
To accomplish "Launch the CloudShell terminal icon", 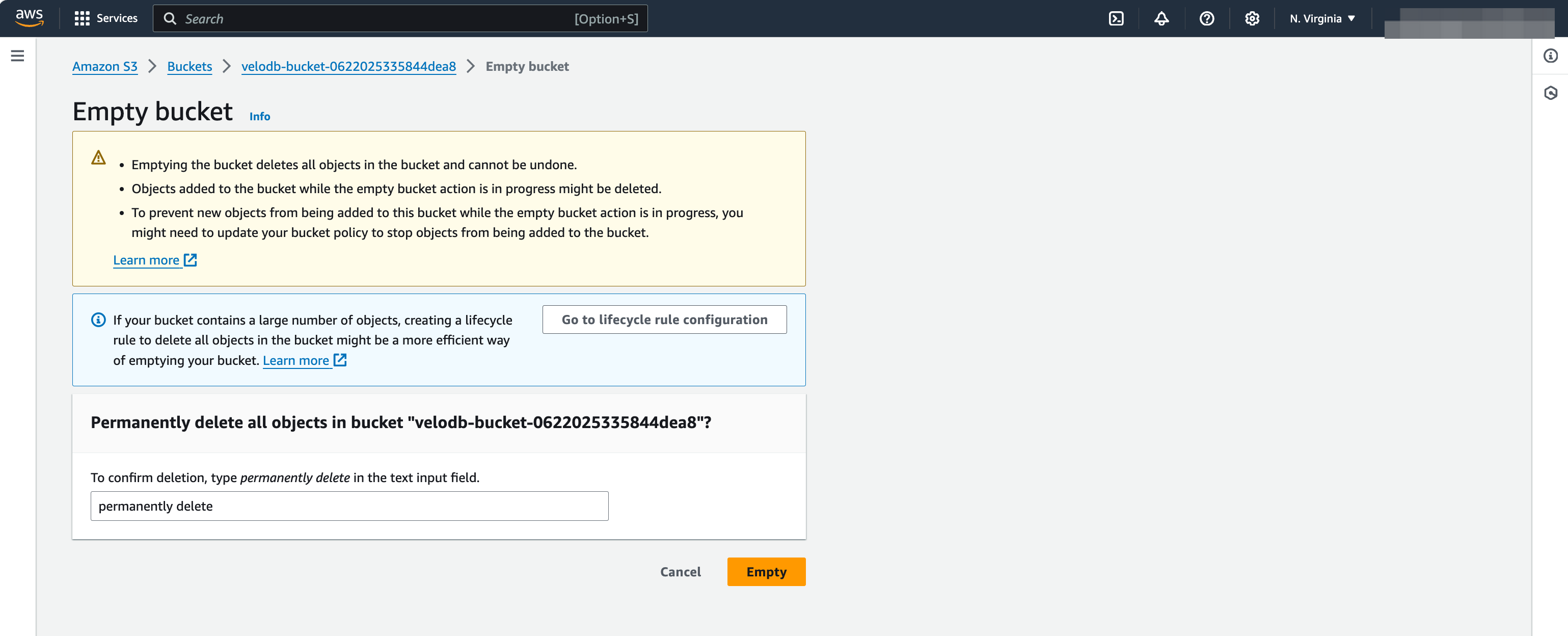I will coord(1116,18).
